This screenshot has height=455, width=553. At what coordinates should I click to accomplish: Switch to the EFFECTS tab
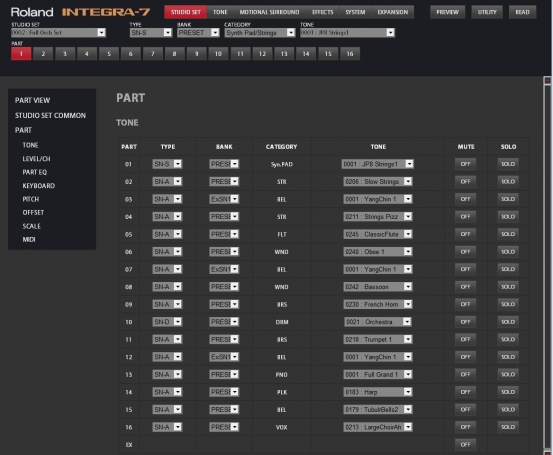click(x=322, y=12)
